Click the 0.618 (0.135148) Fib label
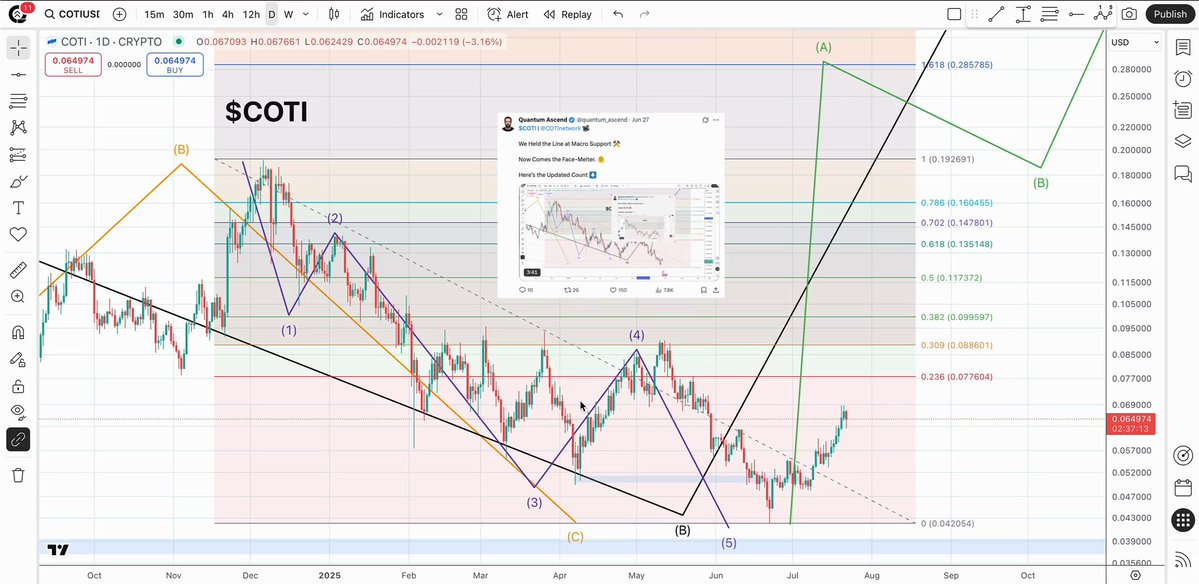The height and width of the screenshot is (584, 1199). (x=957, y=245)
